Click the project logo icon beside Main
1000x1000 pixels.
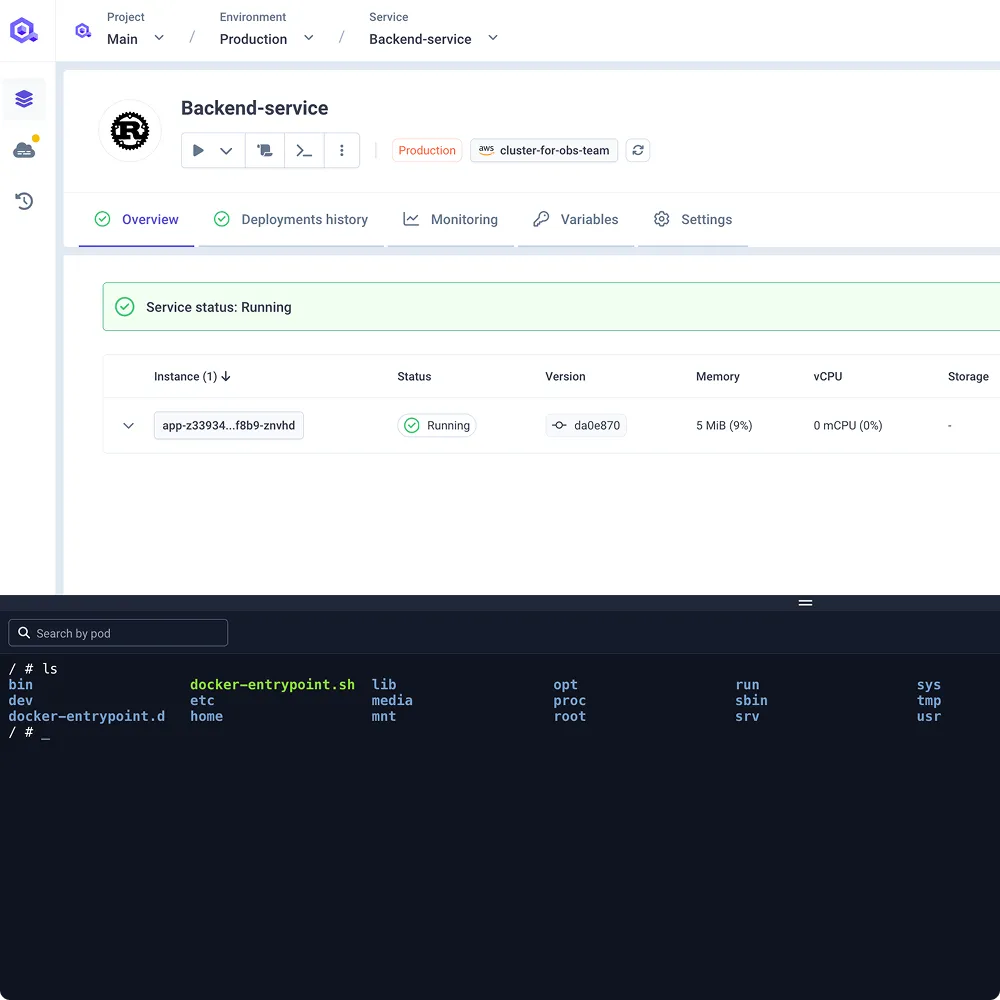[83, 31]
